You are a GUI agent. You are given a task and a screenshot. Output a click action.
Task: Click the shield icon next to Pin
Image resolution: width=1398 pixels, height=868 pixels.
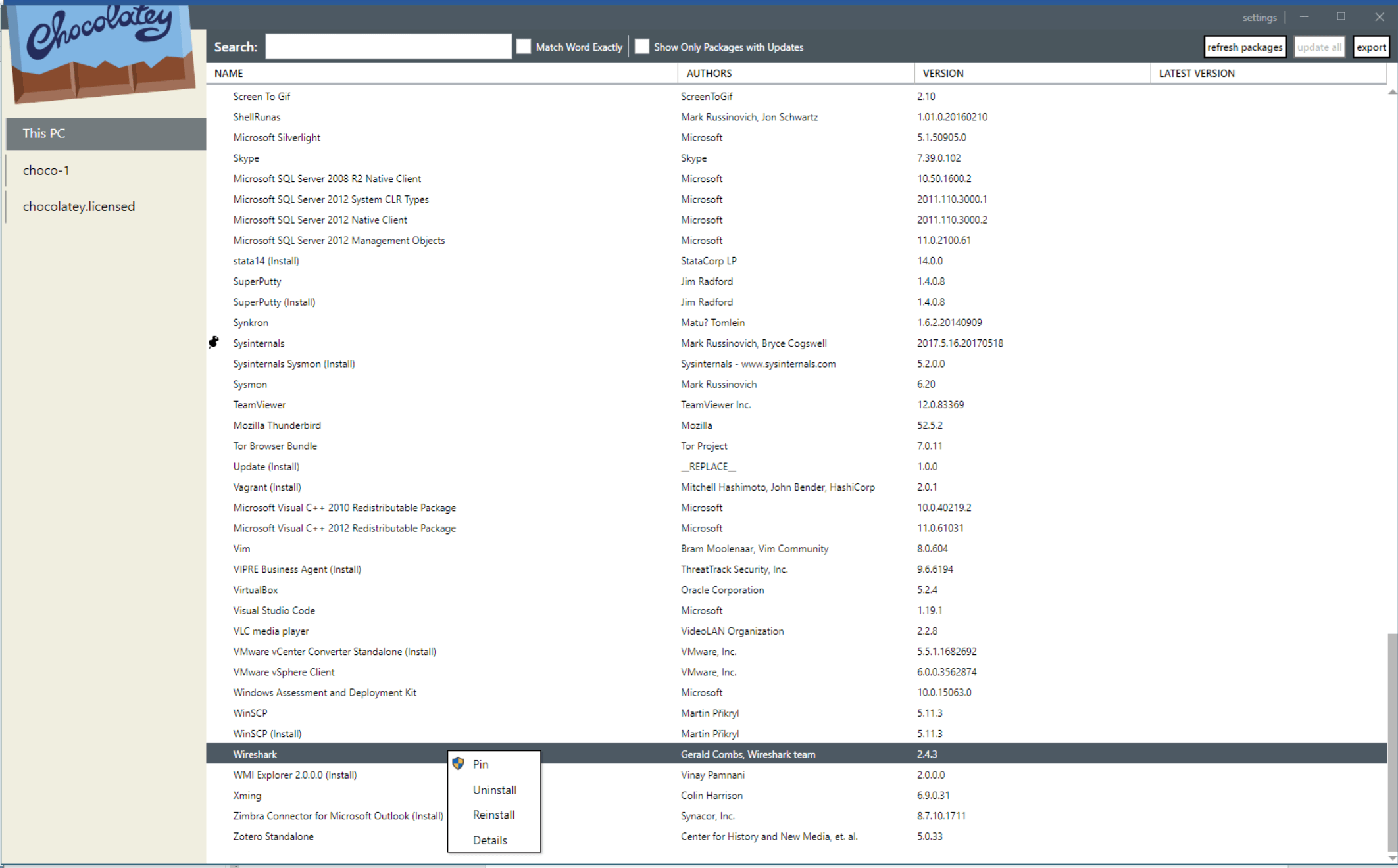(x=459, y=763)
